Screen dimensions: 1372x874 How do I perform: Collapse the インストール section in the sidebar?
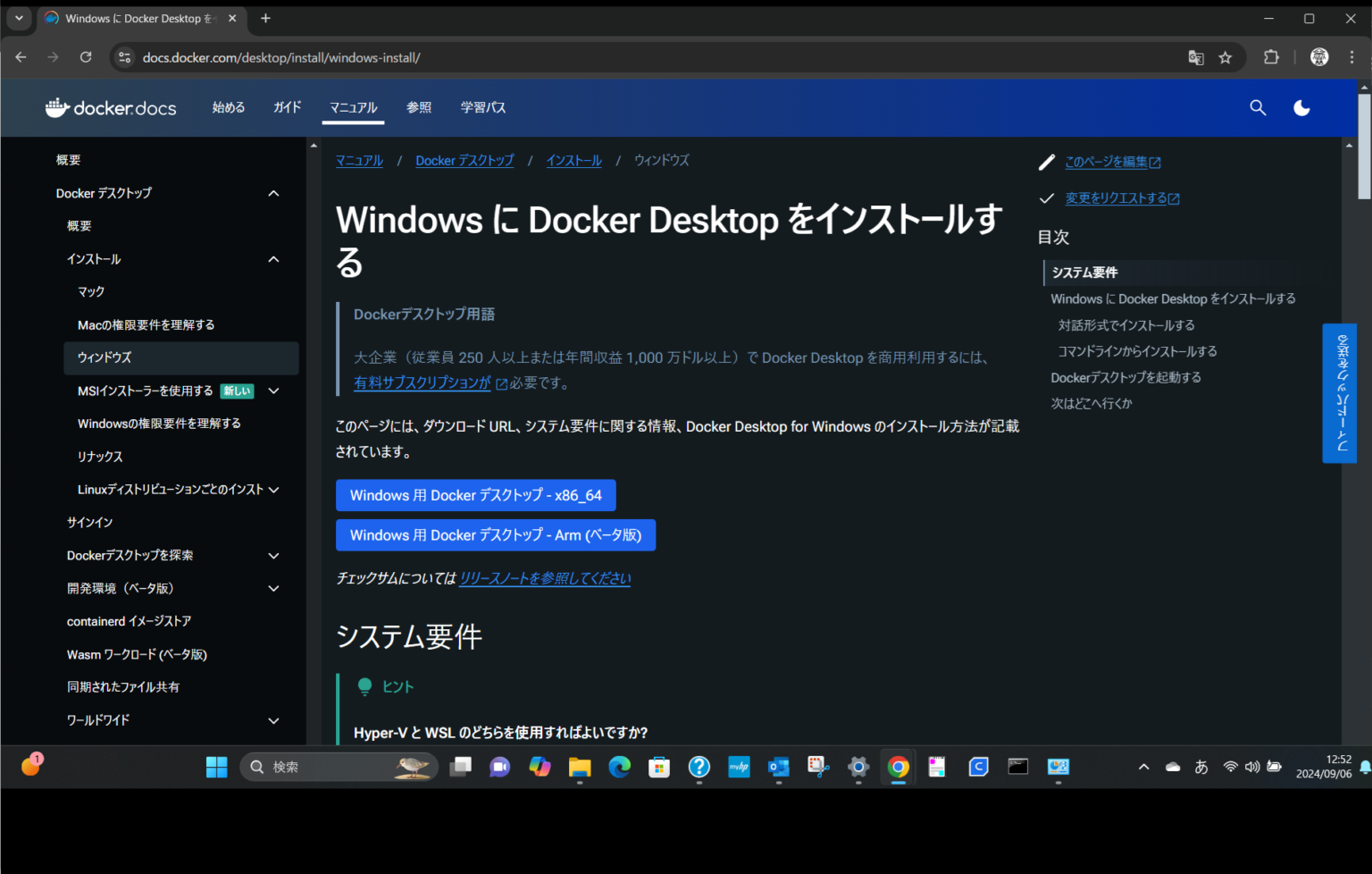273,259
